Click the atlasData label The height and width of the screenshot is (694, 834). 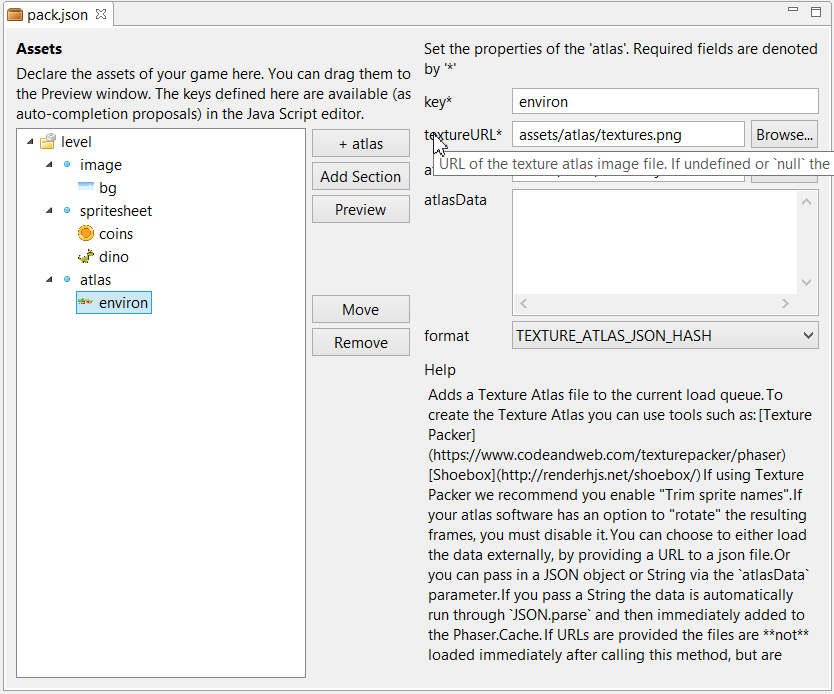[455, 200]
